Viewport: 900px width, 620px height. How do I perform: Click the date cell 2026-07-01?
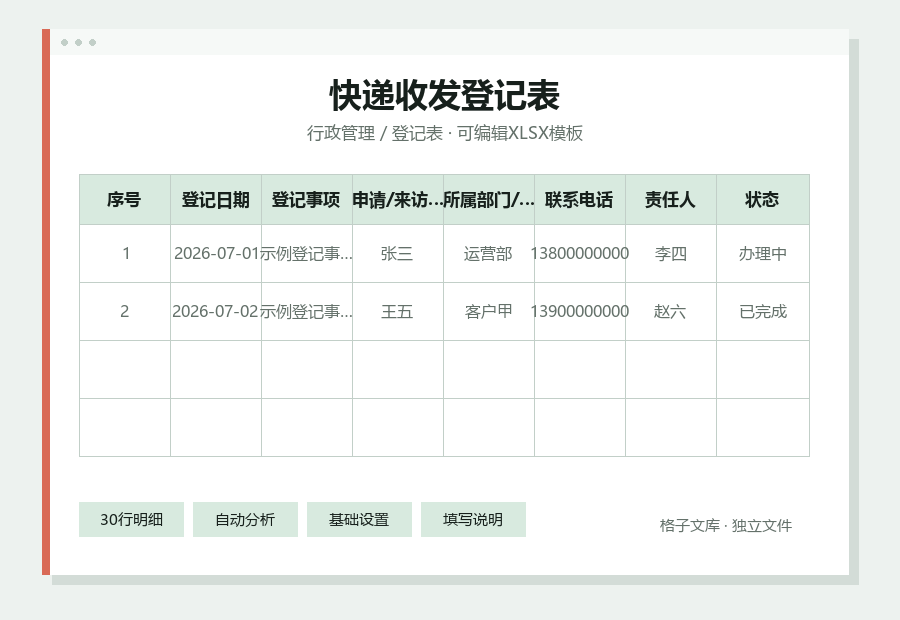(216, 254)
